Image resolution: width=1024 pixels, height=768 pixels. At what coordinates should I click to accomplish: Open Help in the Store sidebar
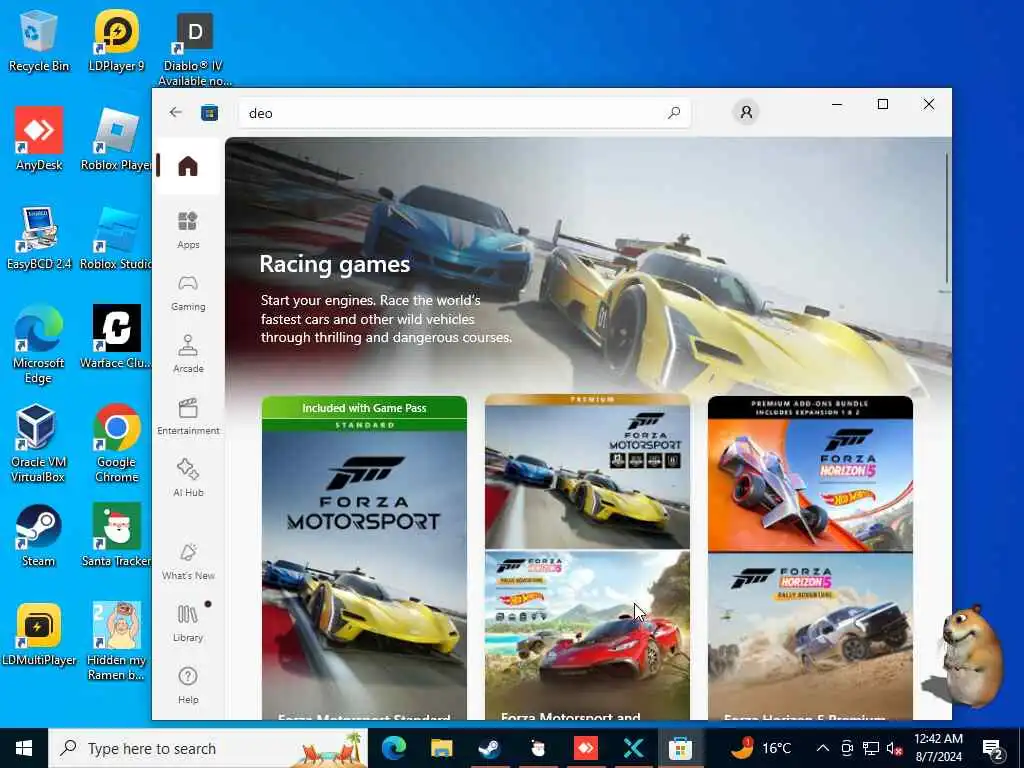188,685
